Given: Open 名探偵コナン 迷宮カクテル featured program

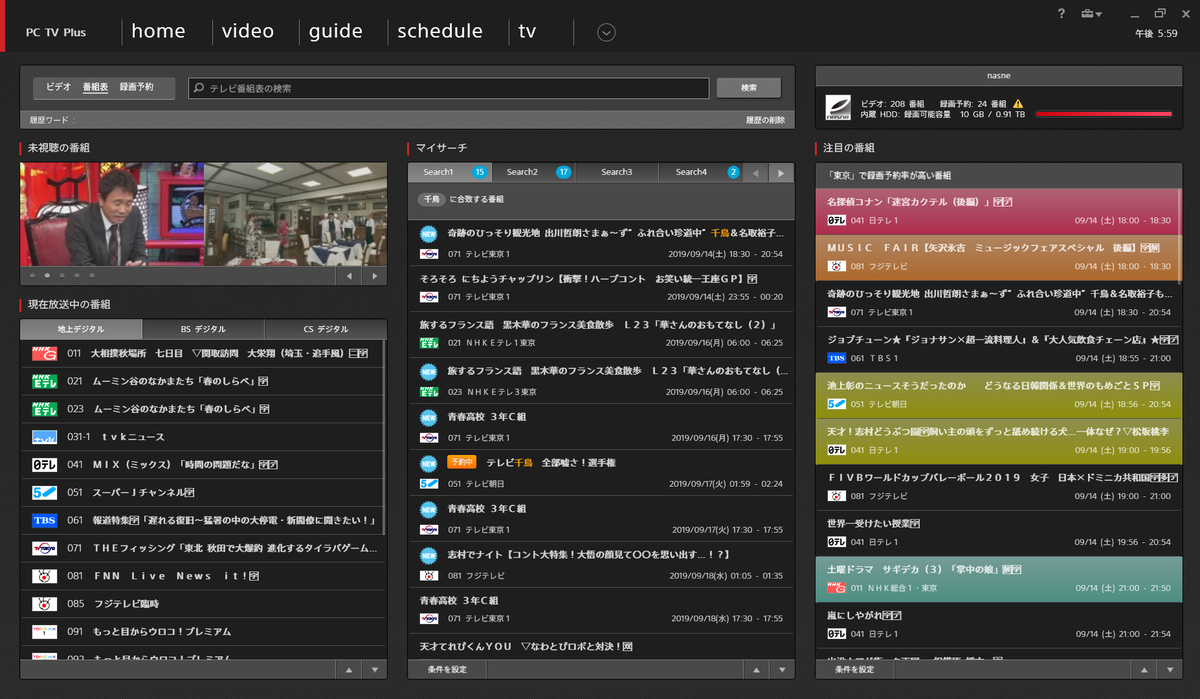Looking at the screenshot, I should pos(999,210).
